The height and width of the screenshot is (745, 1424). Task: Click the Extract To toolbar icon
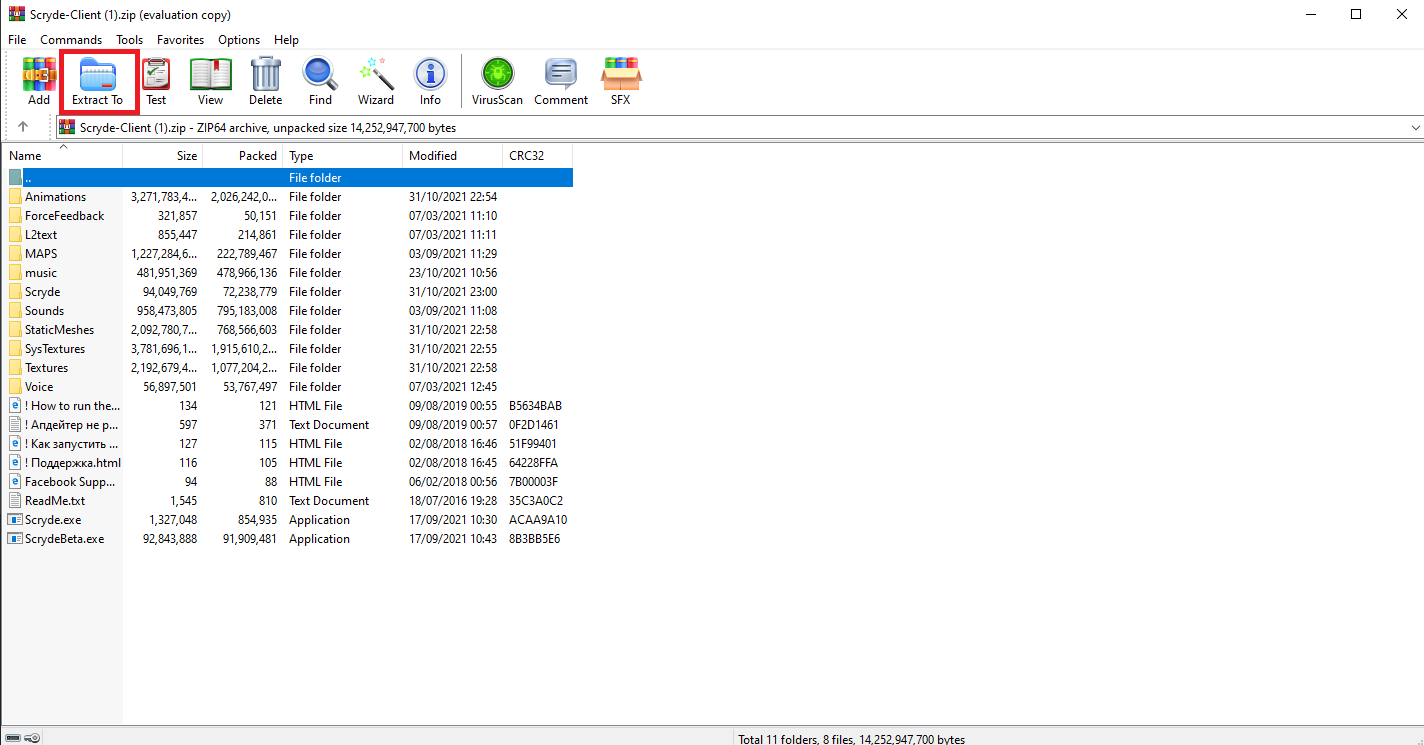(x=97, y=81)
